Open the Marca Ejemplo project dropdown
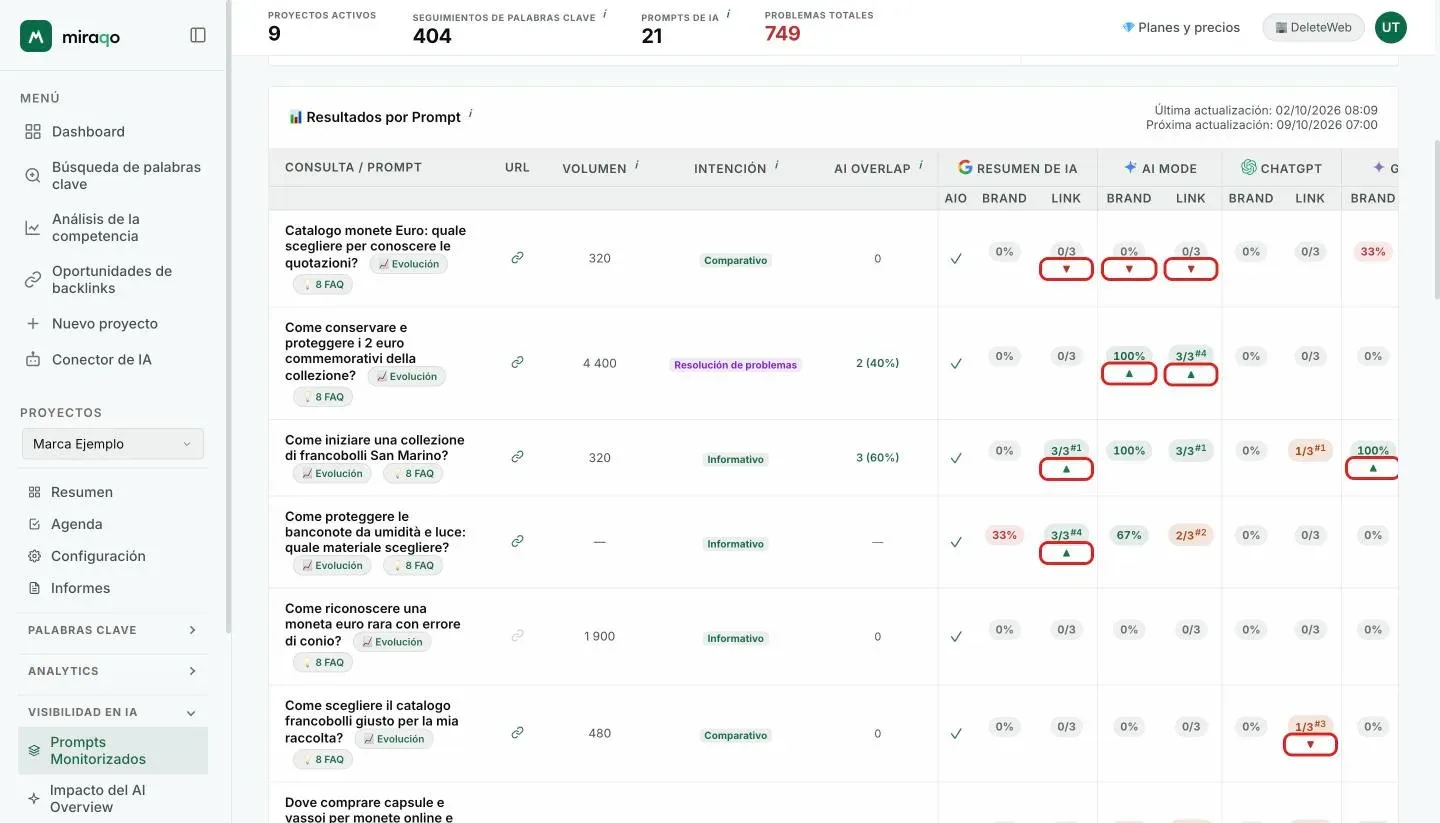The image size is (1440, 823). pos(112,444)
